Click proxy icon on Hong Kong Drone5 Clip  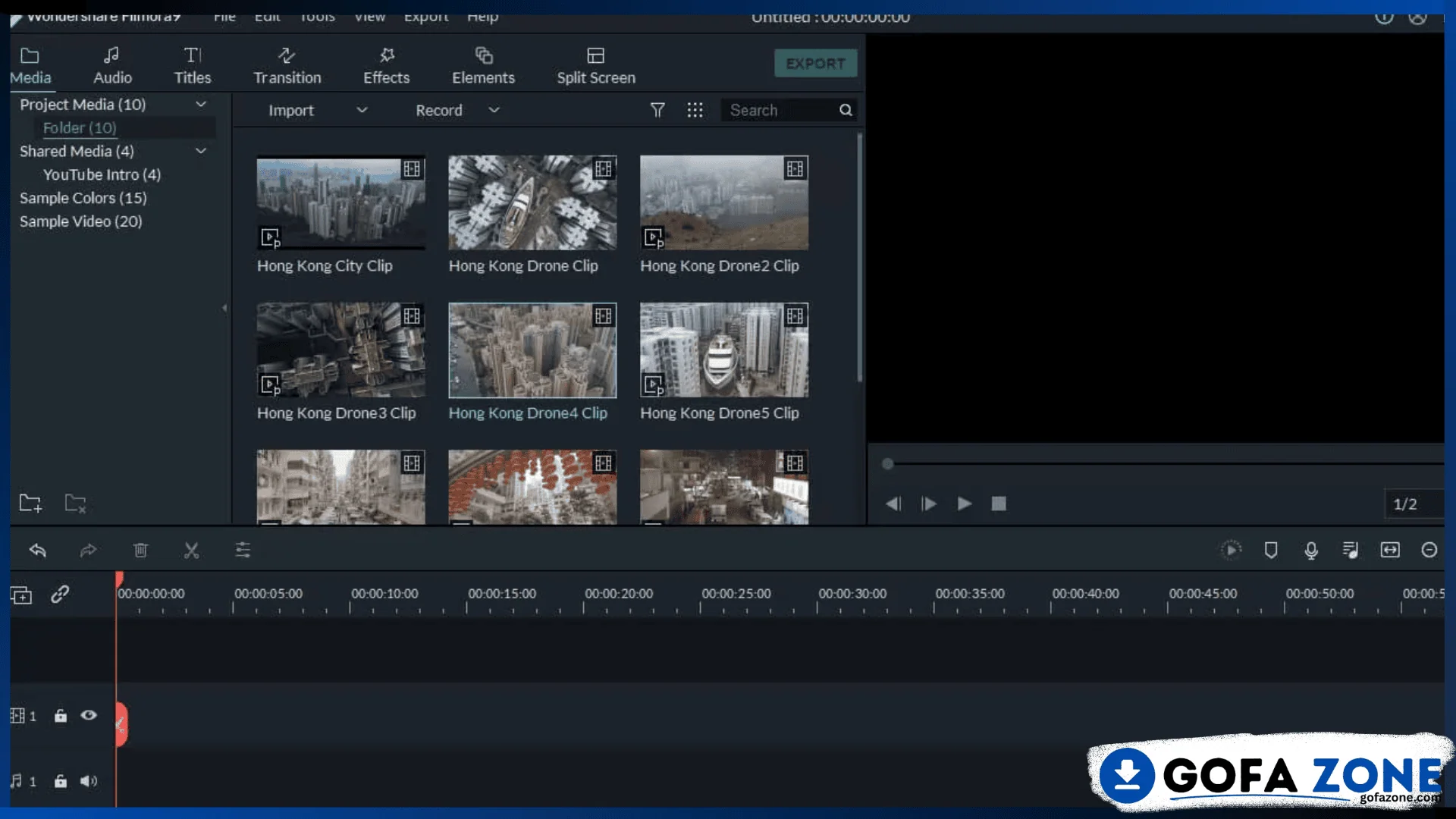pyautogui.click(x=654, y=384)
